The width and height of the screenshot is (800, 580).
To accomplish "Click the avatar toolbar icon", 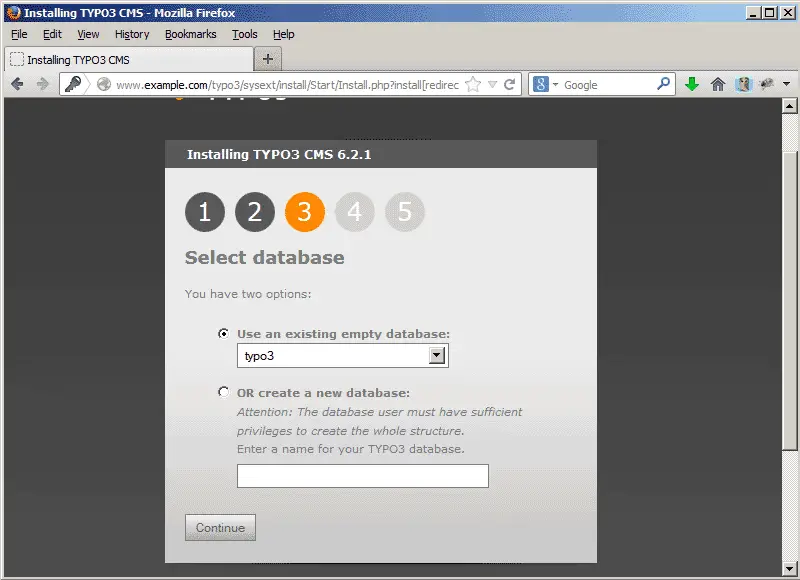I will [743, 84].
